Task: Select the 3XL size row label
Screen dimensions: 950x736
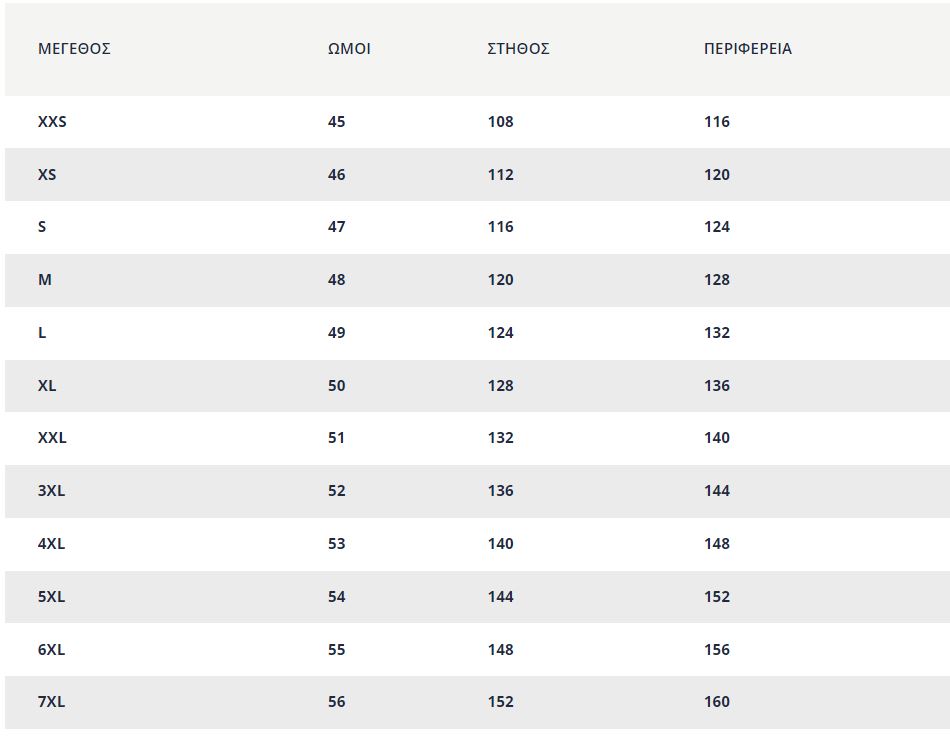Action: [x=51, y=490]
